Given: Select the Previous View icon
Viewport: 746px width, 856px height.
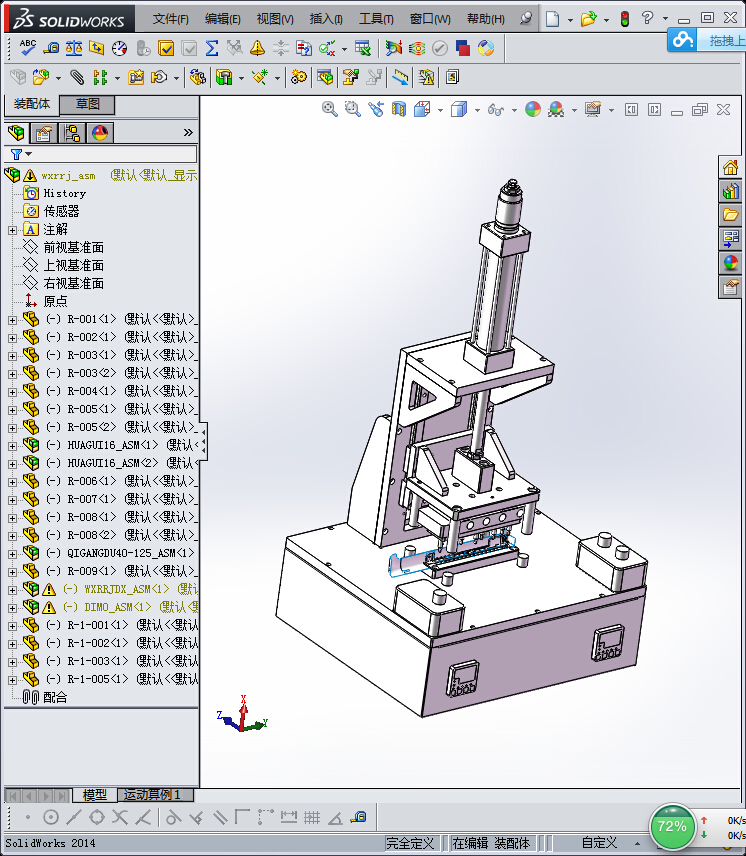Looking at the screenshot, I should tap(375, 109).
